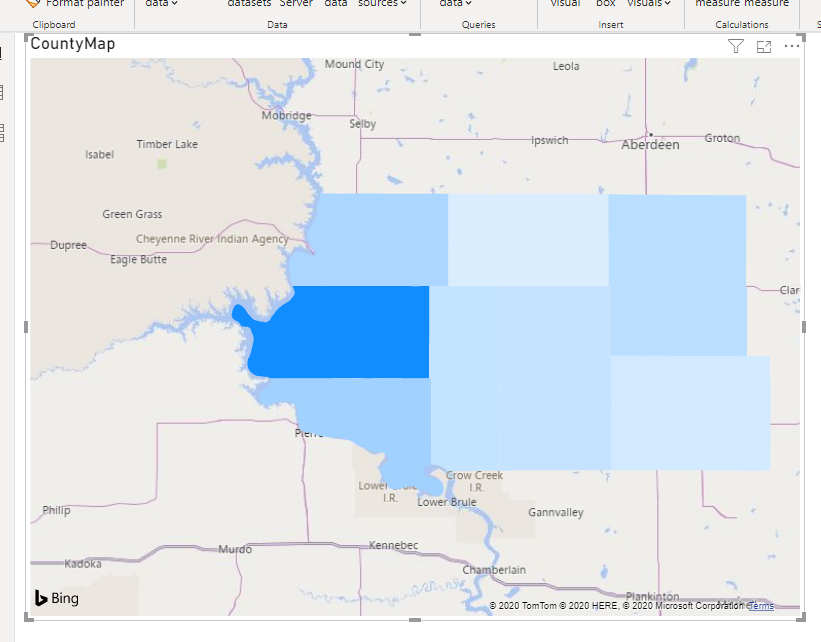Screen dimensions: 821x642
Task: Open the Terms link on the map
Action: click(x=761, y=606)
